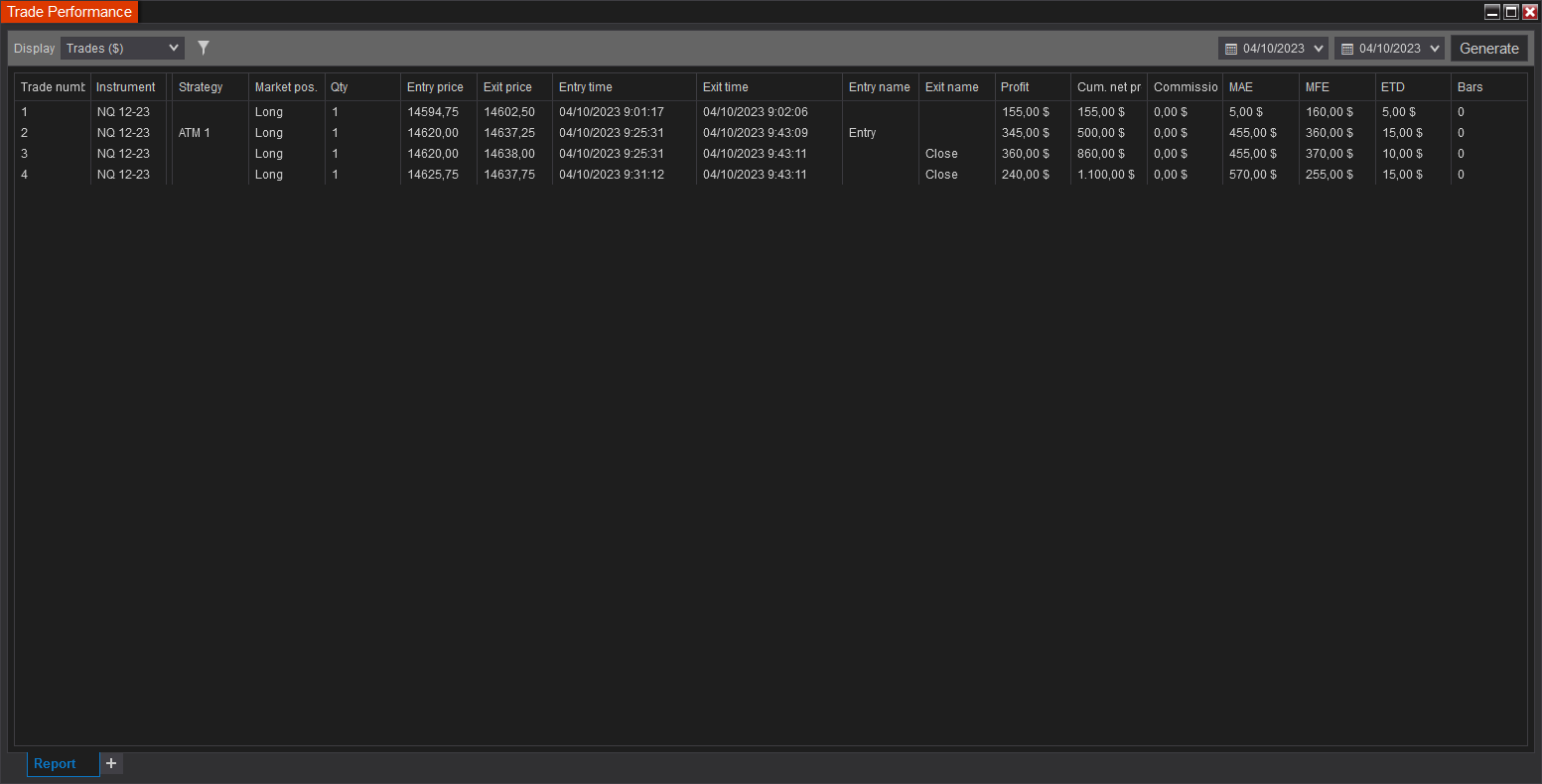Click MAE value 570,00 $
The width and height of the screenshot is (1542, 784).
1253,175
